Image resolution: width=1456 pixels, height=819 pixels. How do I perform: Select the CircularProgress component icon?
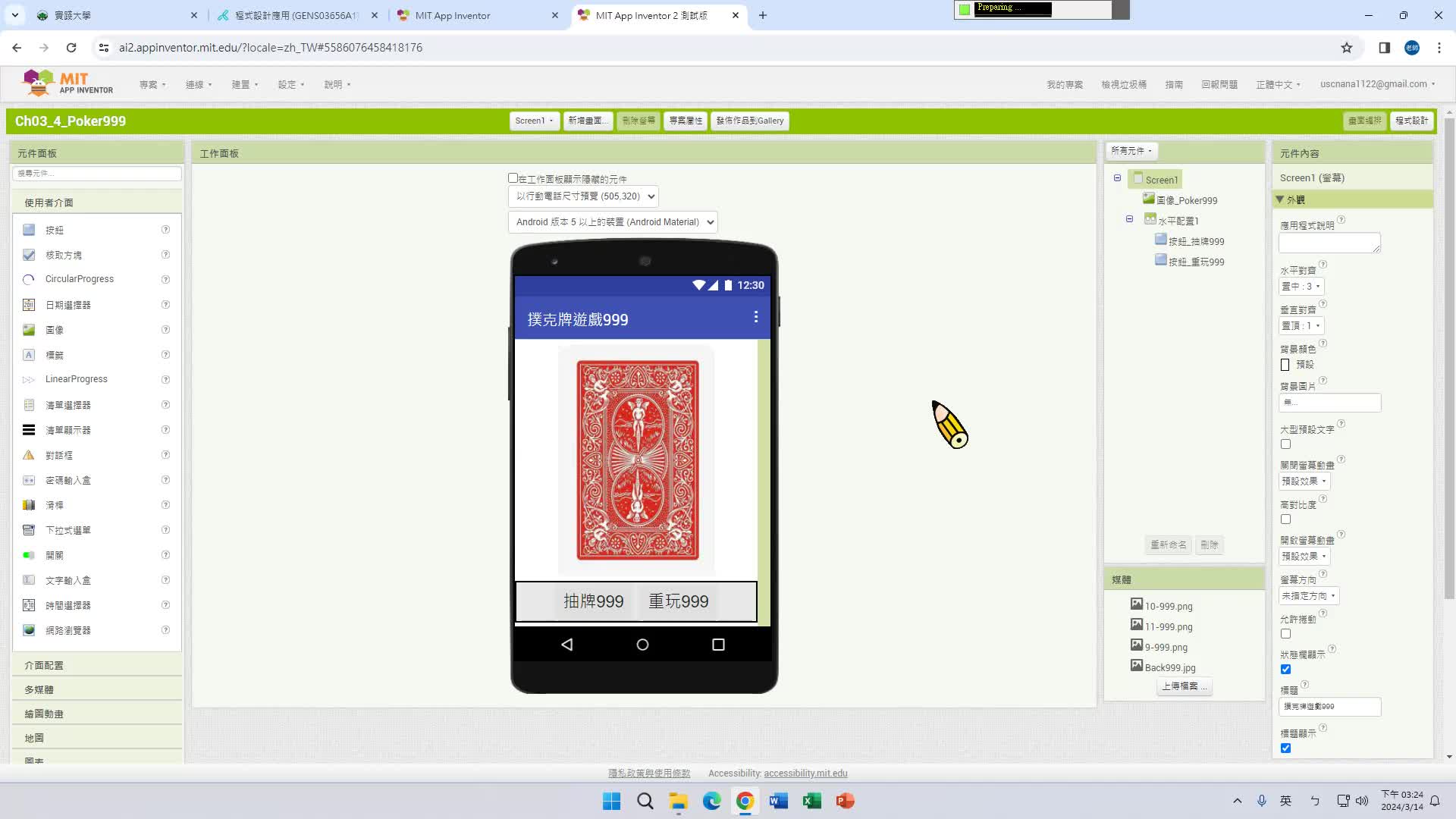coord(29,279)
